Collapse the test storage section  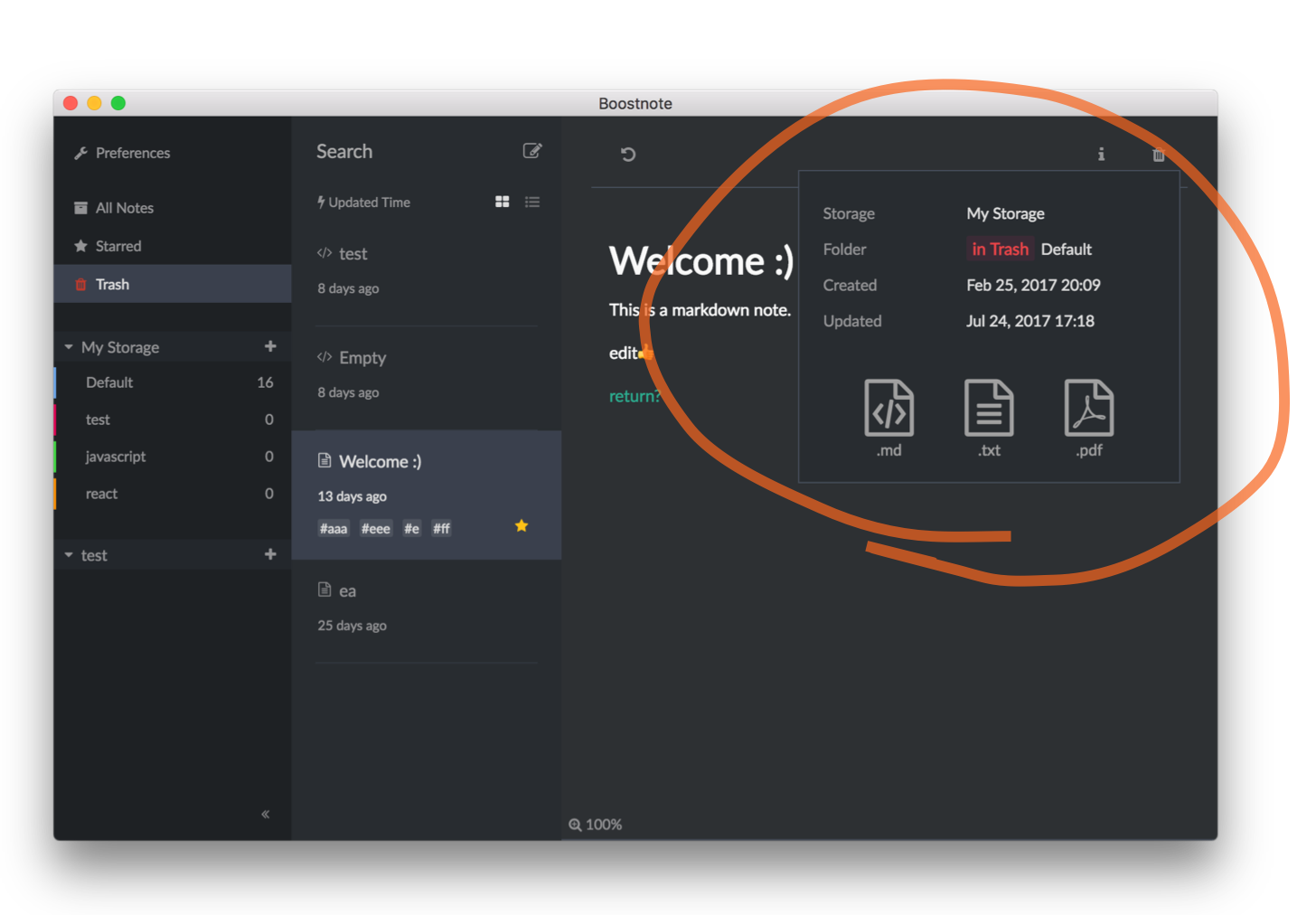click(x=69, y=555)
